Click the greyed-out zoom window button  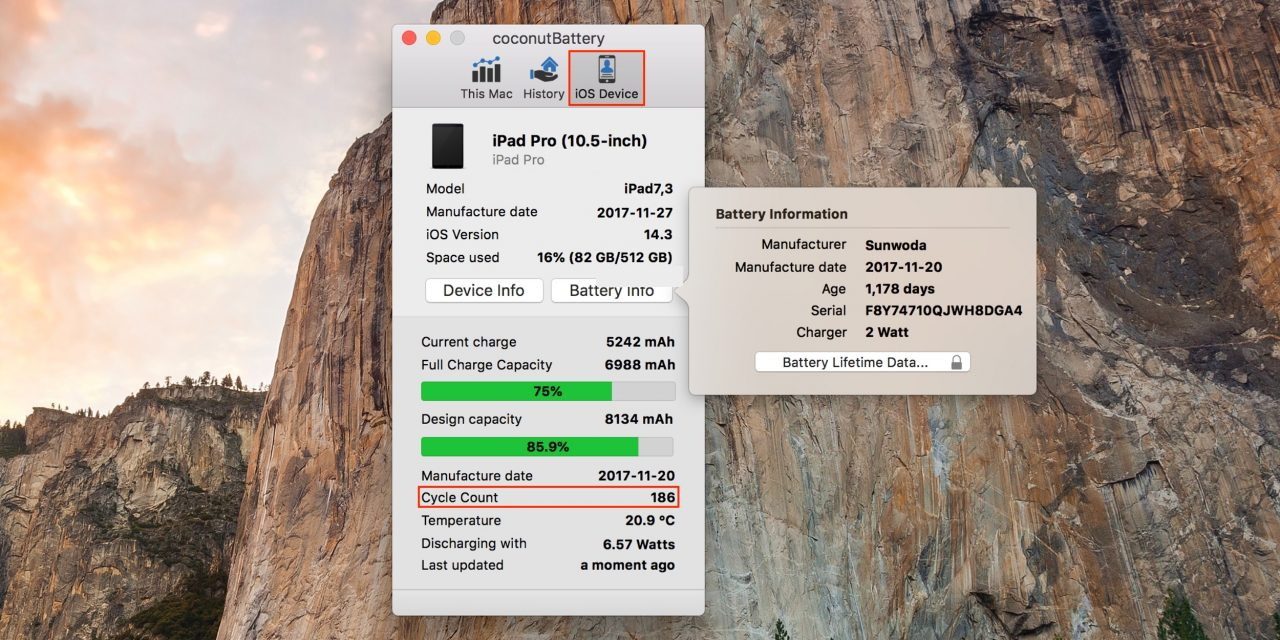(x=457, y=38)
